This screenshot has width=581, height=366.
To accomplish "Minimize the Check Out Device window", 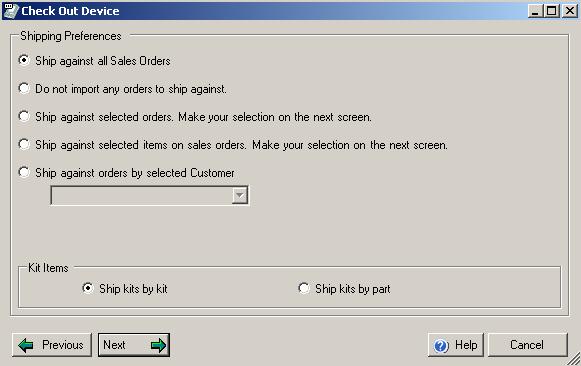I will [536, 11].
